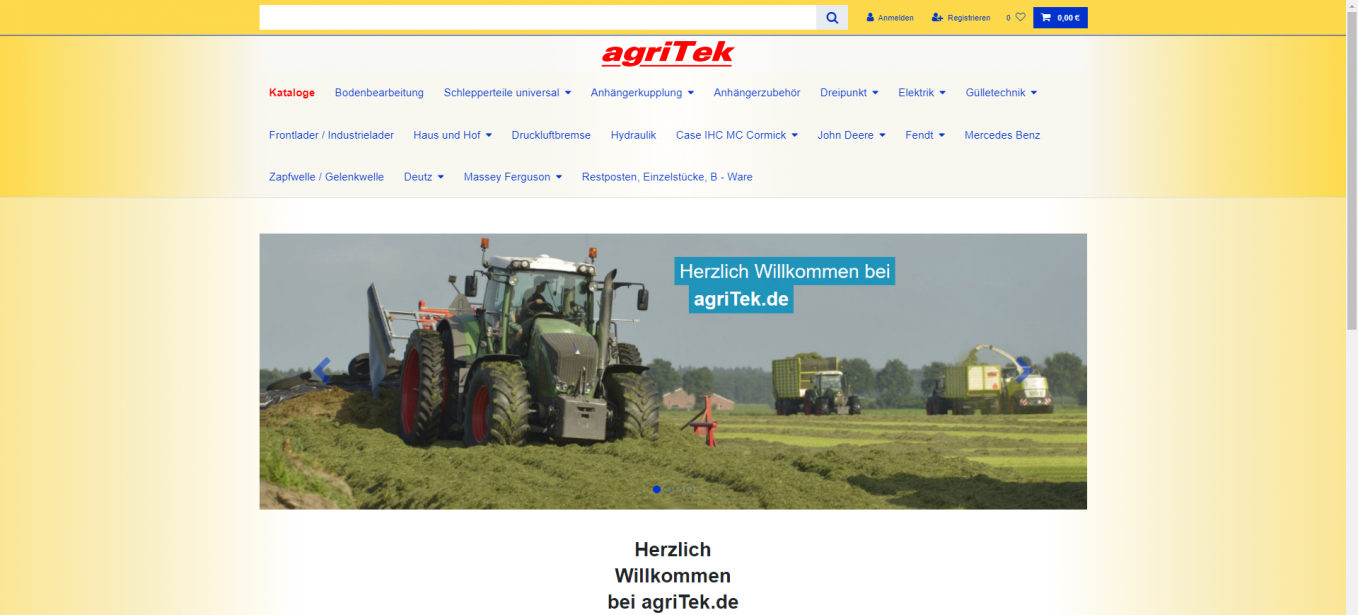Open Restposten, Einzelstücke, B - Ware link
Screen dimensions: 1358x615
(x=667, y=177)
